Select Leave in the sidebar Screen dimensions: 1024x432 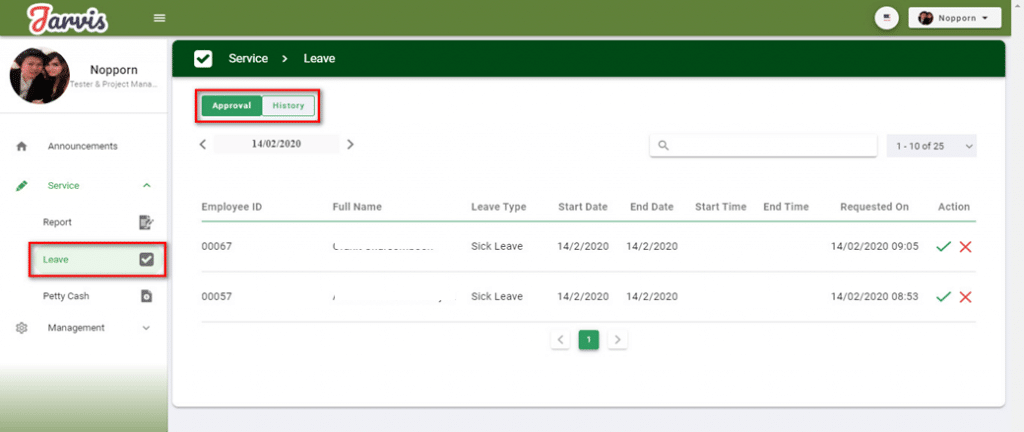[97, 260]
